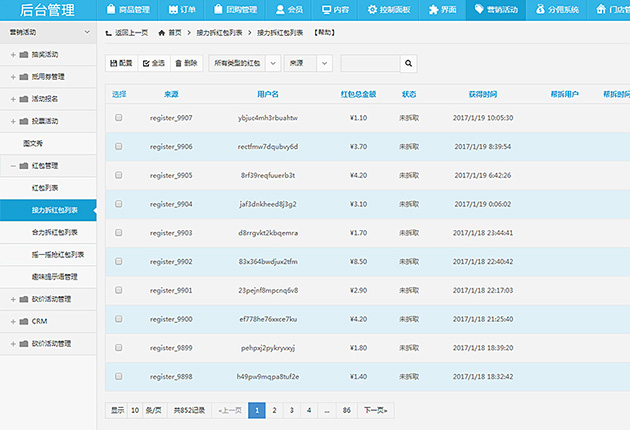
Task: Tick checkbox for register_9904 row
Action: tap(119, 204)
